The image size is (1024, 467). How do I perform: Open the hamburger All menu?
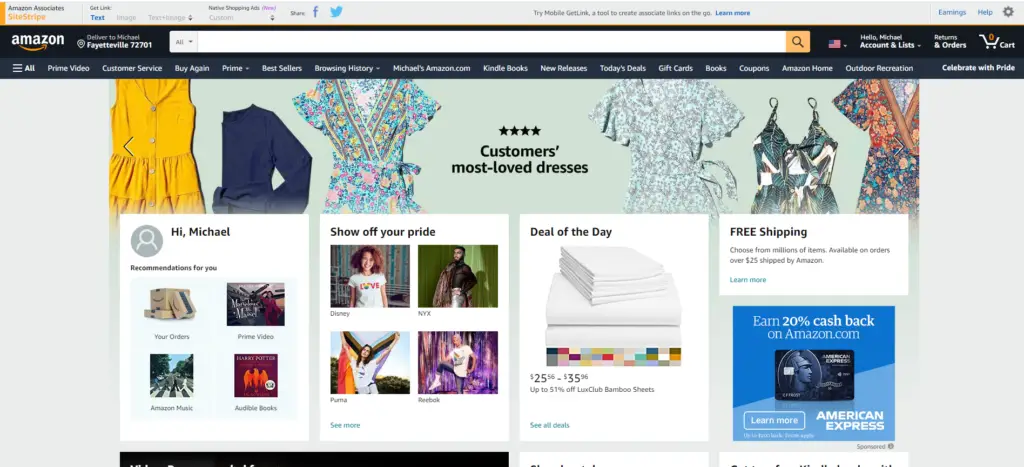click(24, 68)
